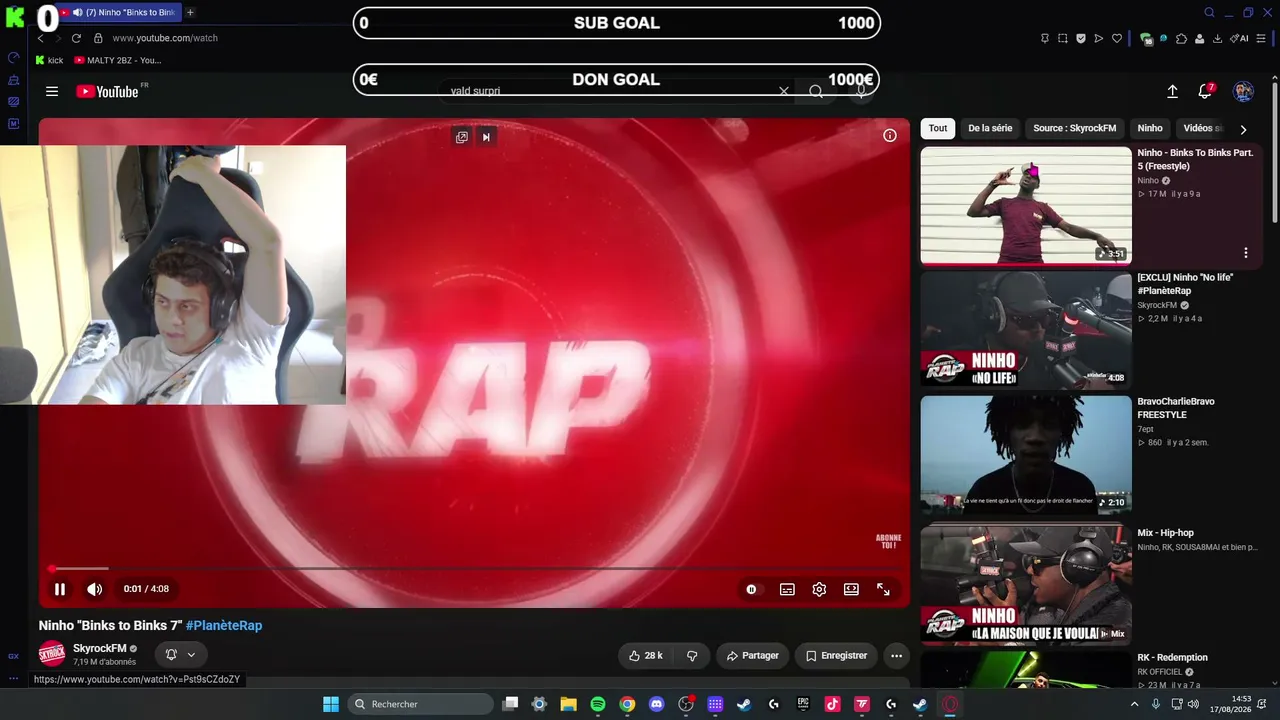Open the BravoCharlieBravo FREESTYLE title

[1176, 408]
